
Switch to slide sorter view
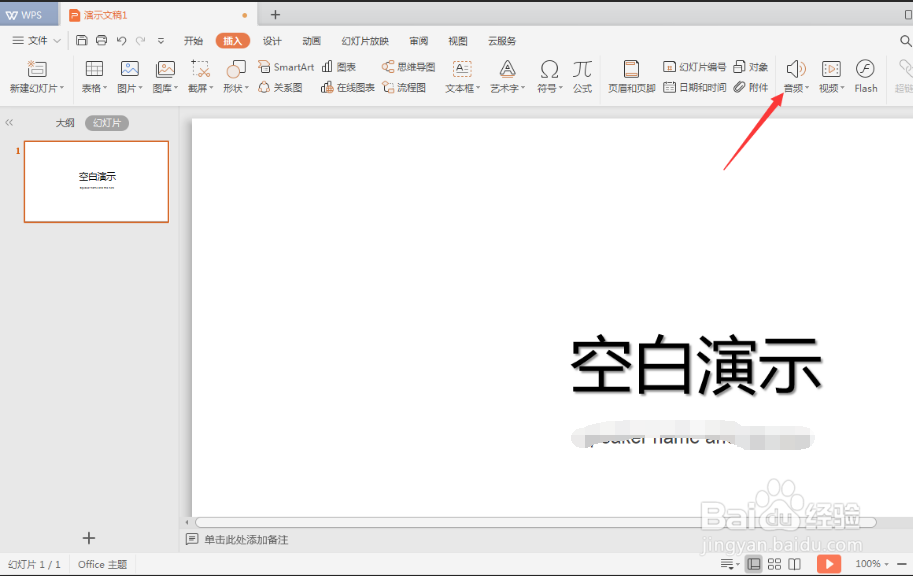[x=774, y=564]
